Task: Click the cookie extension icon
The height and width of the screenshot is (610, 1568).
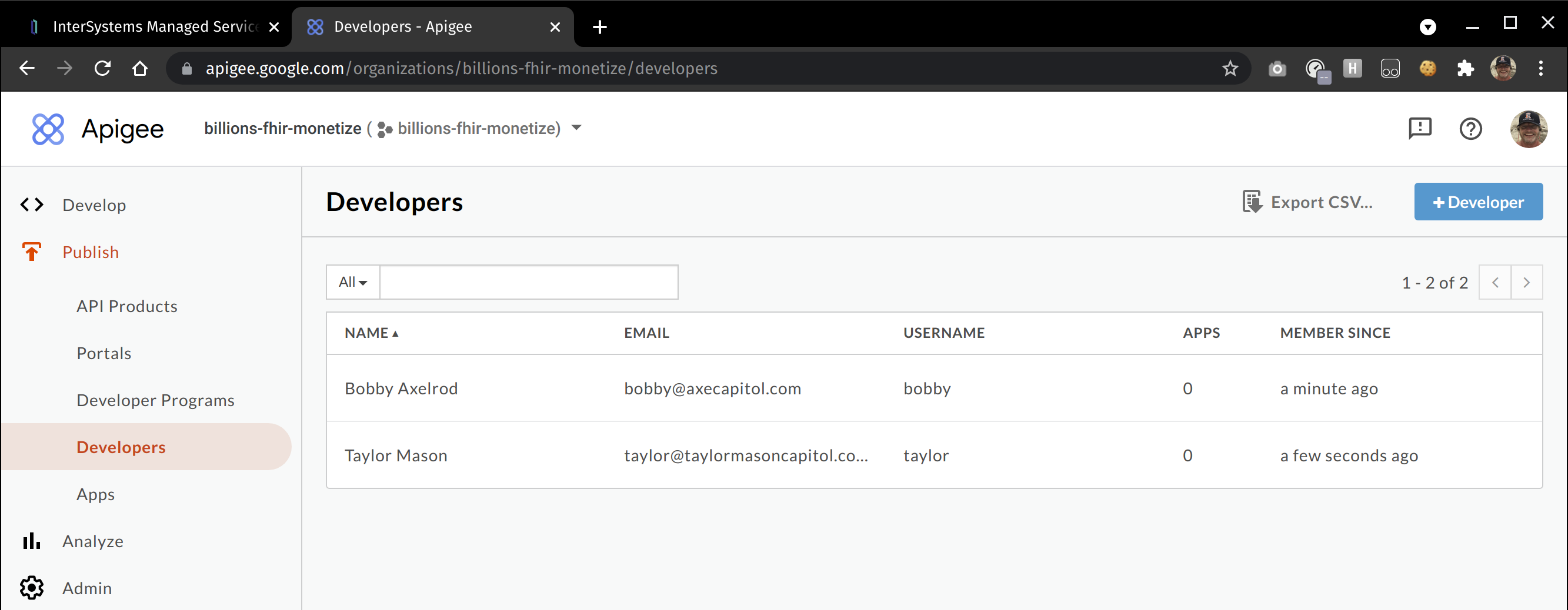Action: 1427,69
